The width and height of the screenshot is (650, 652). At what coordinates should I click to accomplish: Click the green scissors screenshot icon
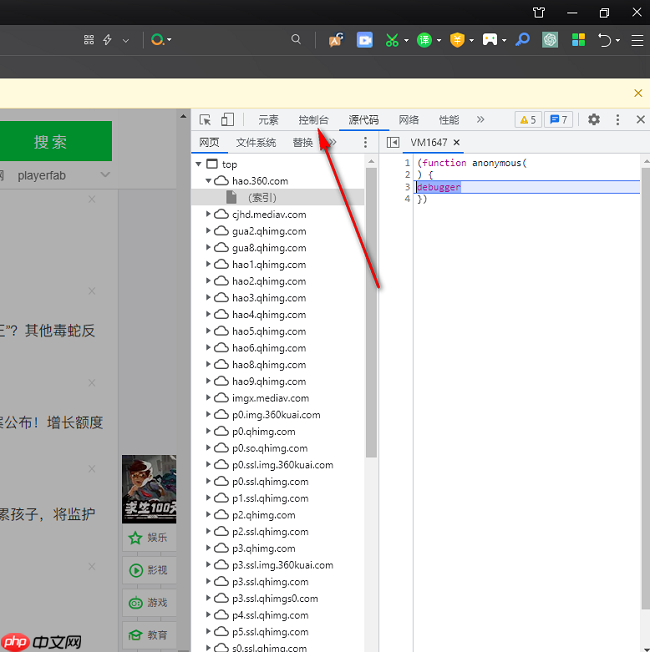click(x=392, y=40)
